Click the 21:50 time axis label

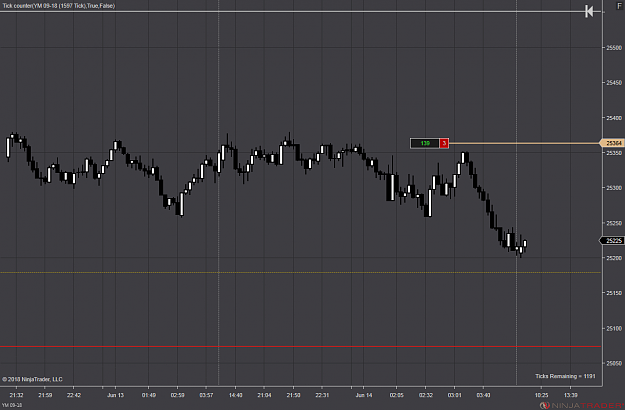pyautogui.click(x=293, y=395)
